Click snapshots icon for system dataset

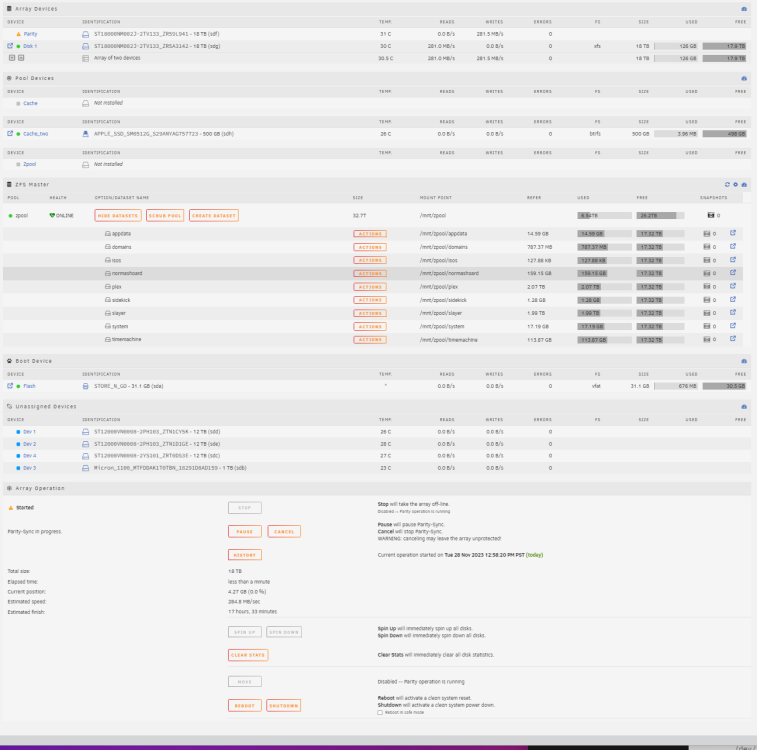tap(706, 326)
